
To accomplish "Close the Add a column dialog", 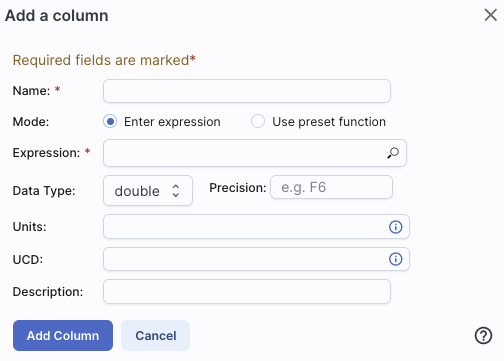I will tap(491, 15).
